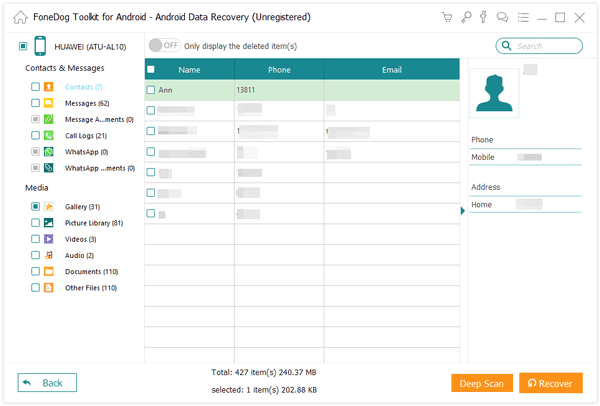Click the Gallery star icon

(49, 207)
